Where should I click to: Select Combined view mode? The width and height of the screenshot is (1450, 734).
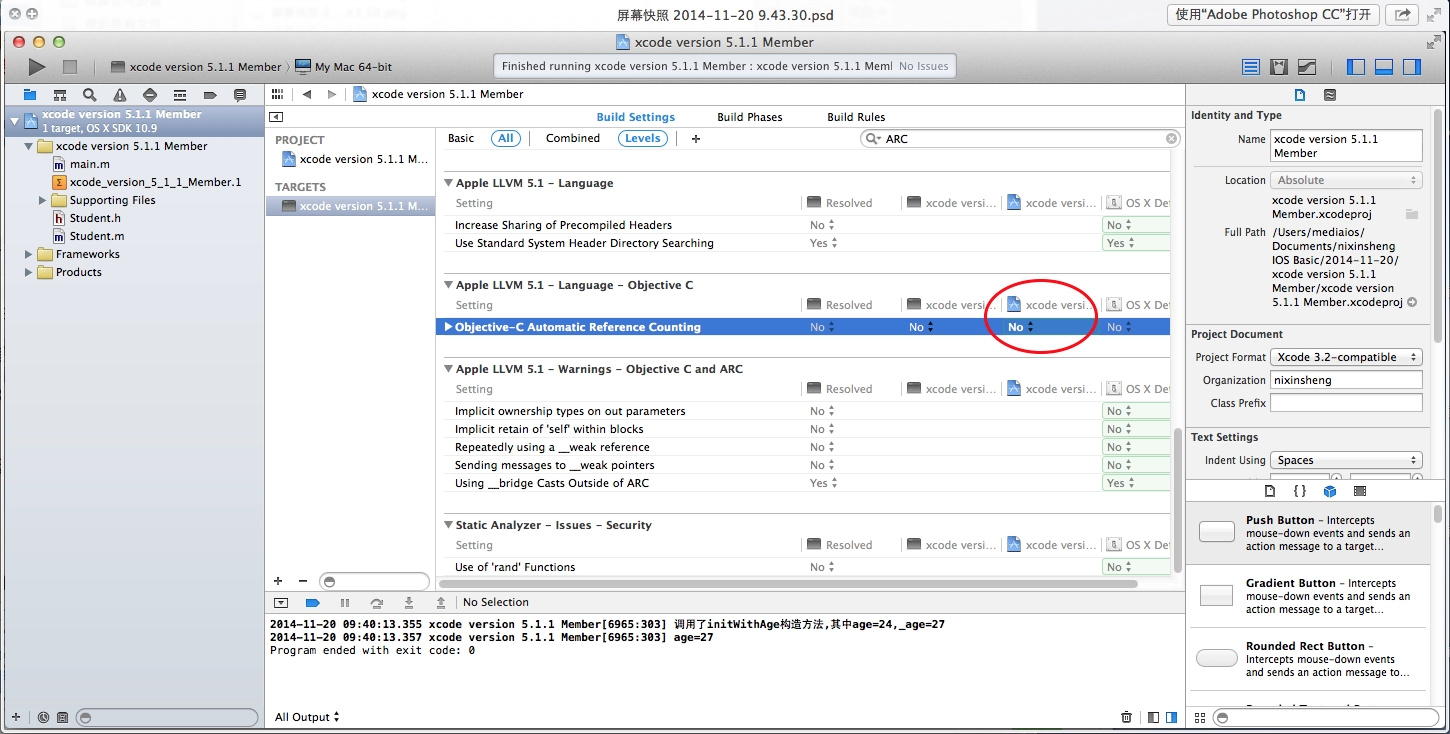(x=573, y=139)
